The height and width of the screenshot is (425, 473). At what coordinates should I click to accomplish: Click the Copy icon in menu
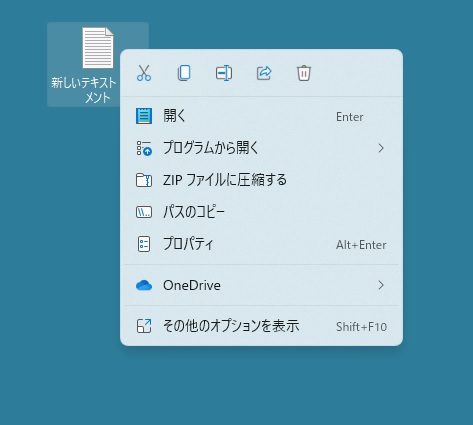(184, 73)
